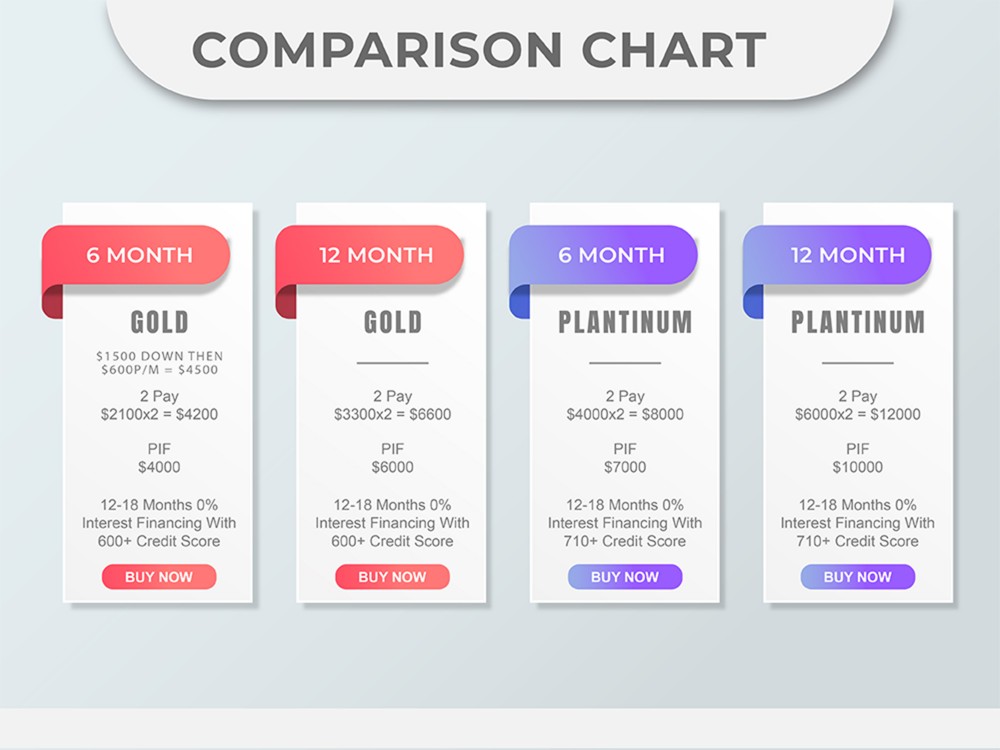Select the red 6 MONTH ribbon banner
This screenshot has height=750, width=1000.
point(136,255)
